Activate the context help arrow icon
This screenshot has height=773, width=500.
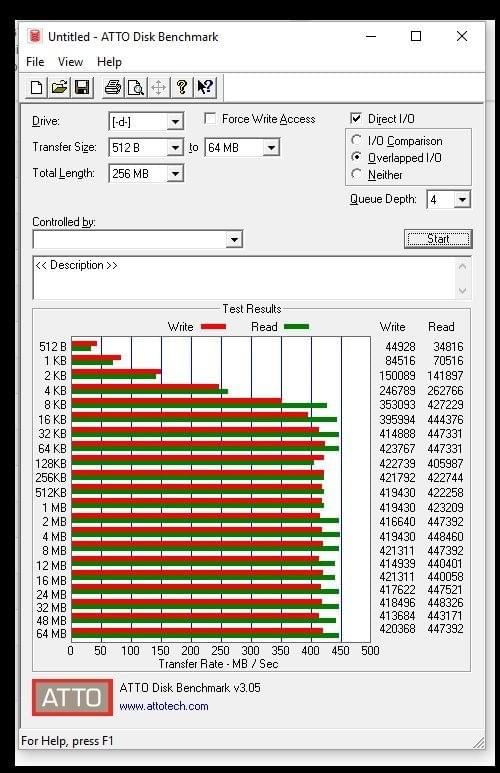click(205, 88)
